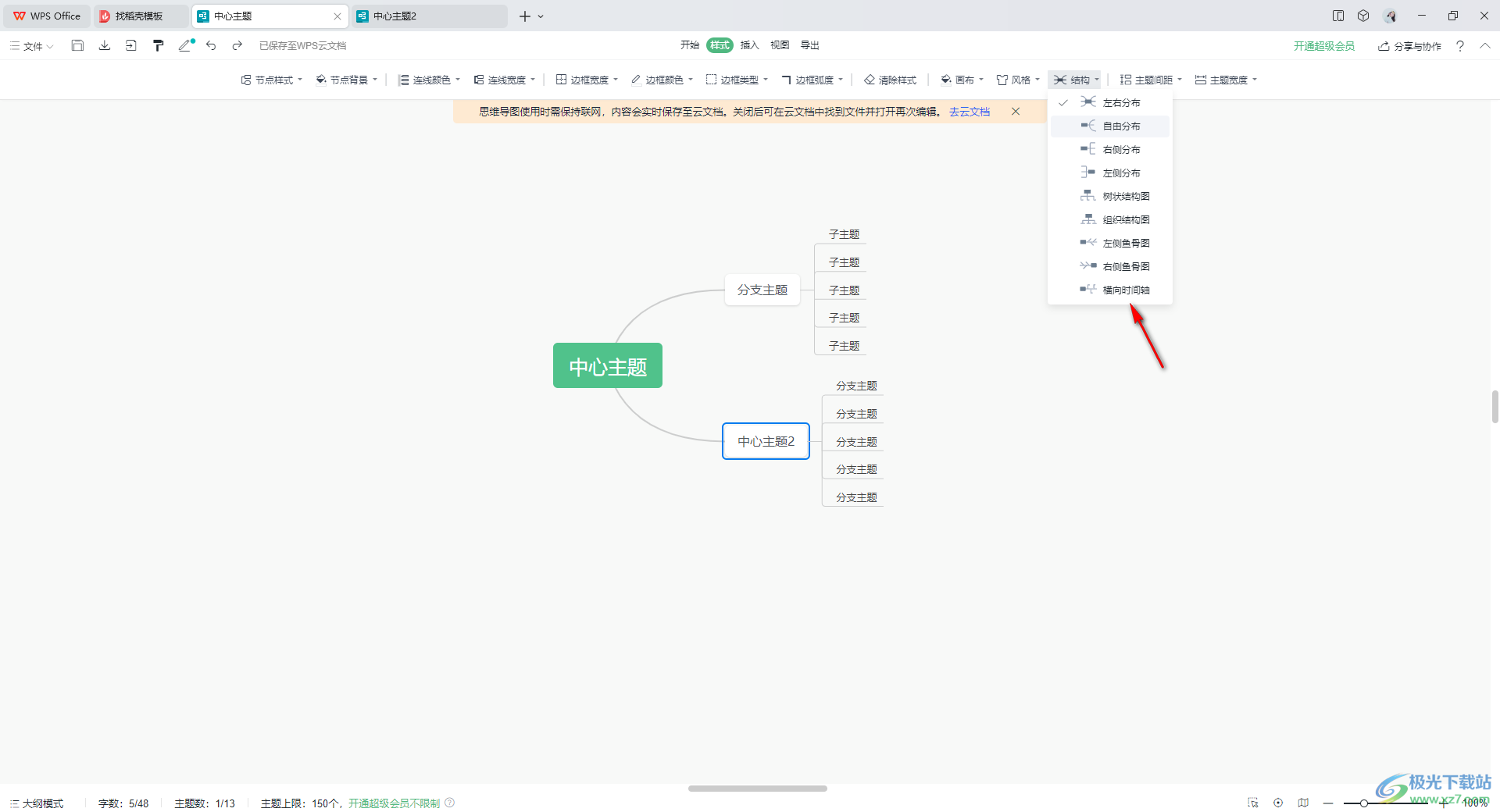Switch to the 找稻壳模板 tab
The width and height of the screenshot is (1500, 812).
coord(140,16)
